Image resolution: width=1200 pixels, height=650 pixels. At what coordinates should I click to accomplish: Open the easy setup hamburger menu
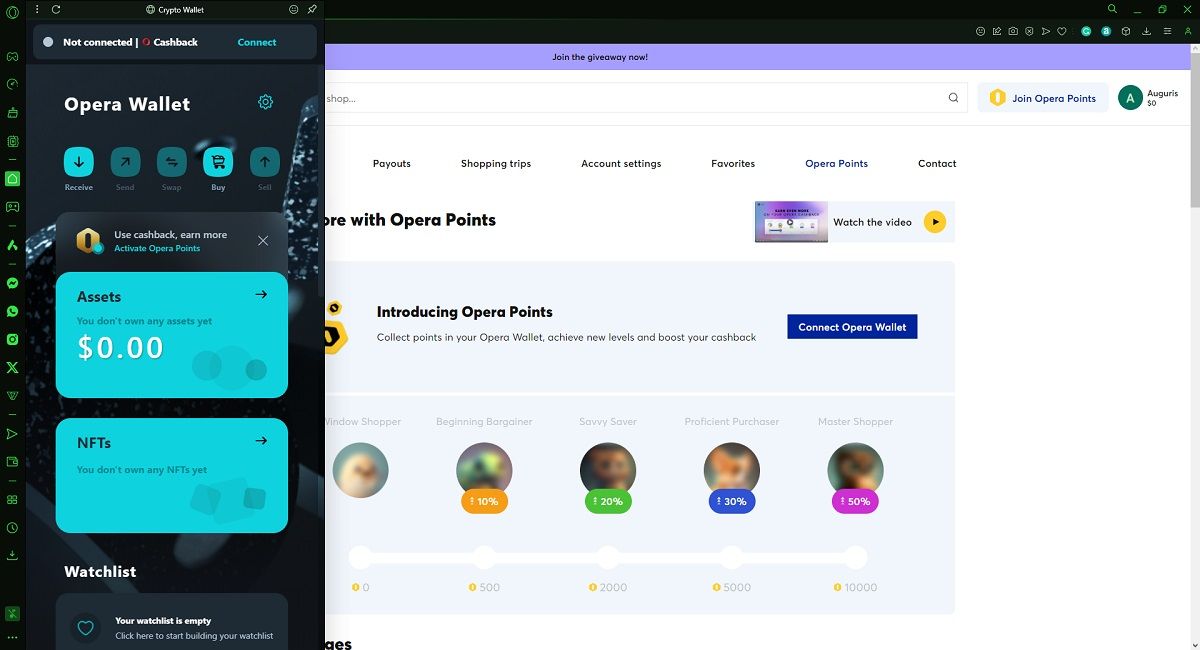[x=1167, y=31]
